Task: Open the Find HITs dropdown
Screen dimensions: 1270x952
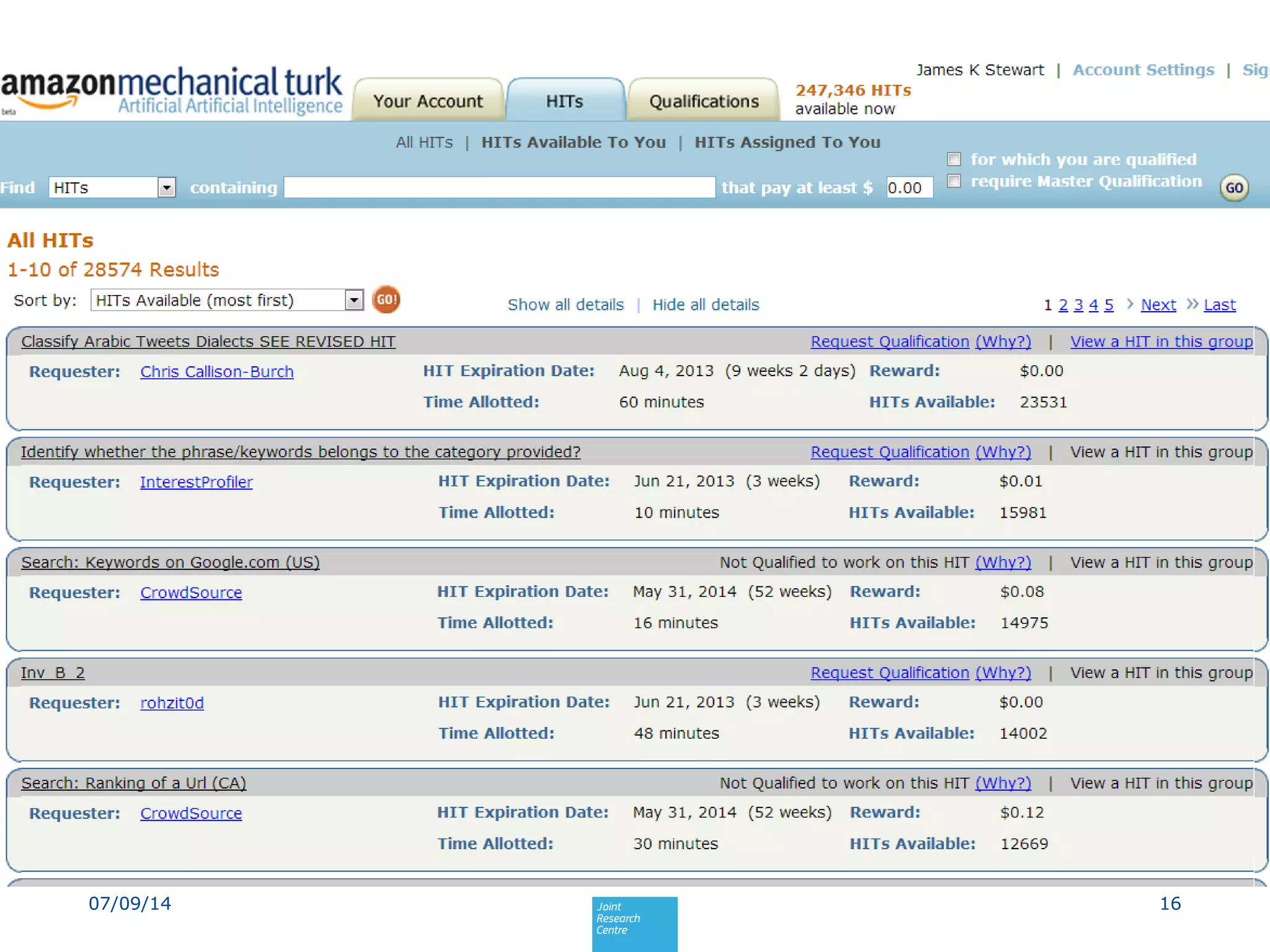Action: click(166, 188)
